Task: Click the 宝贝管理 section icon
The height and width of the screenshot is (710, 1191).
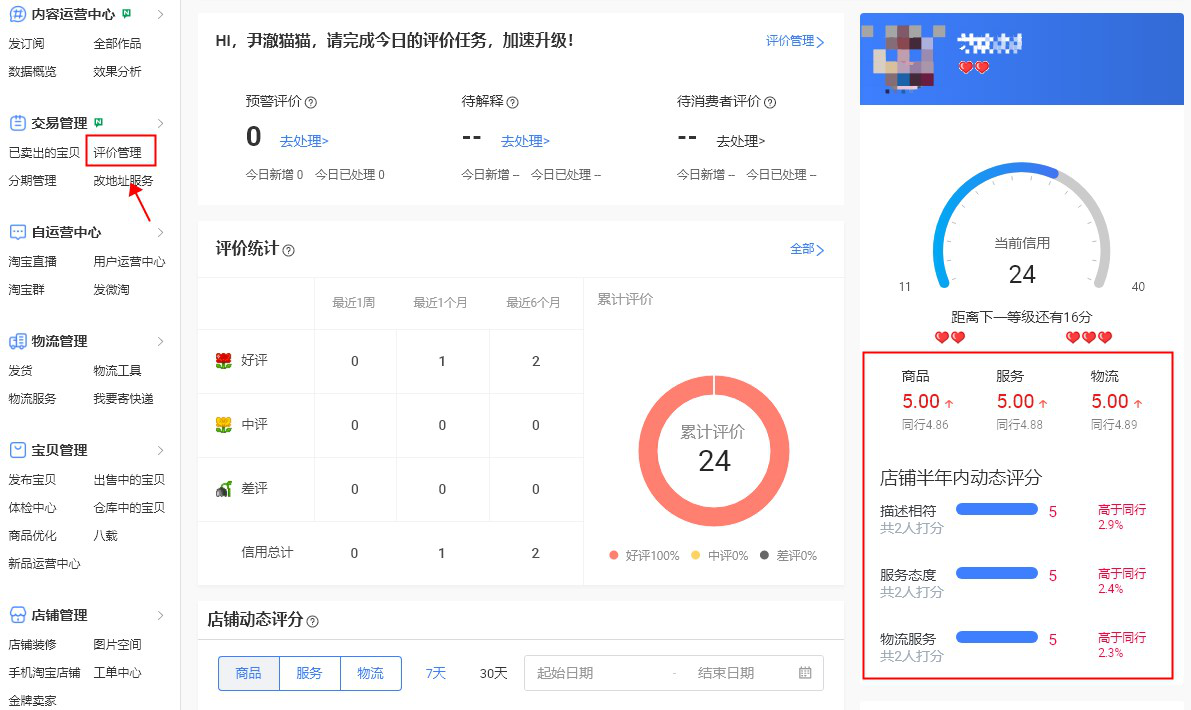Action: 17,450
